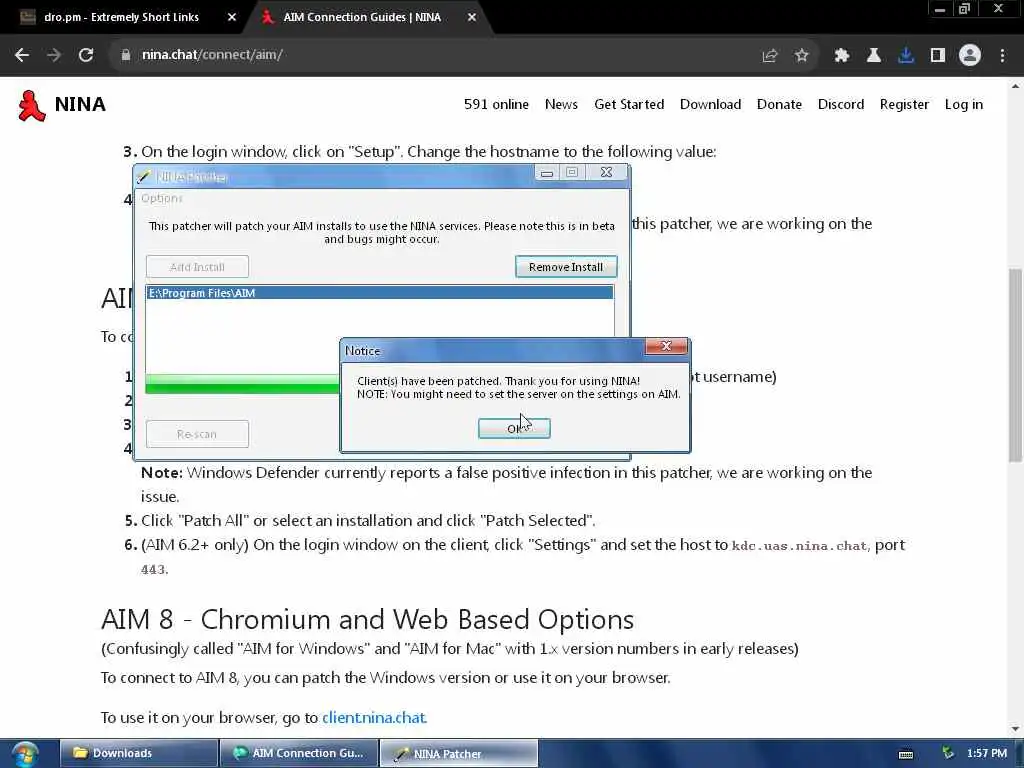Select the AIM Connection Guides | NINA tab
This screenshot has height=768, width=1024.
[362, 18]
